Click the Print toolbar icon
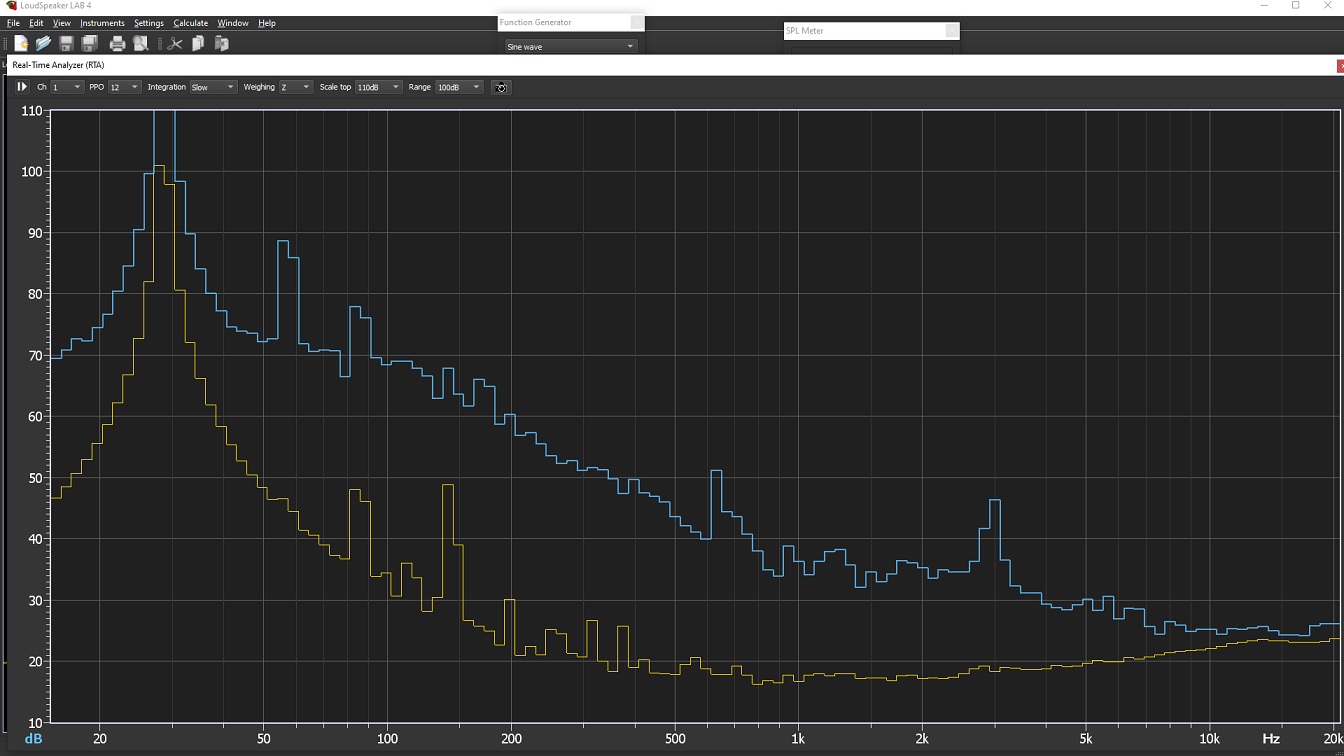 click(117, 44)
